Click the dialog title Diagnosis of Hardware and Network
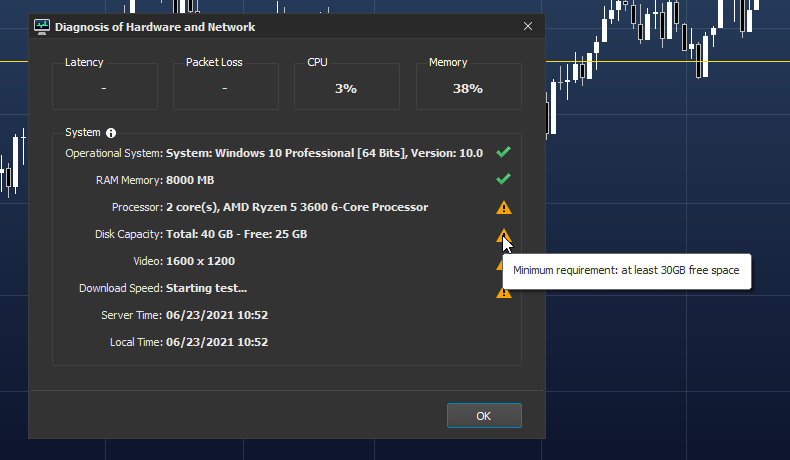790x460 pixels. [155, 27]
